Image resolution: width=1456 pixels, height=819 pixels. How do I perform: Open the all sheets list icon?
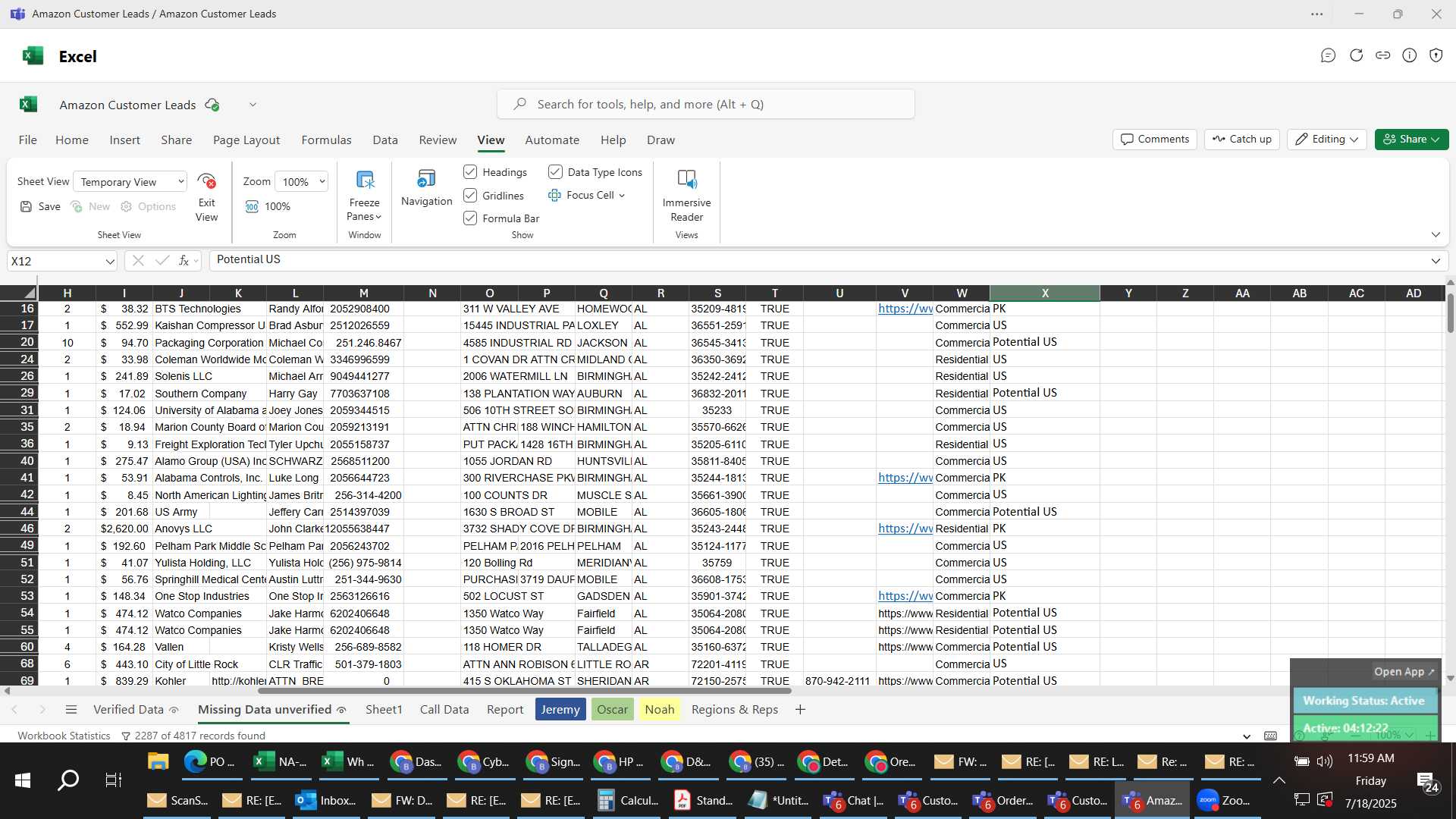coord(71,710)
